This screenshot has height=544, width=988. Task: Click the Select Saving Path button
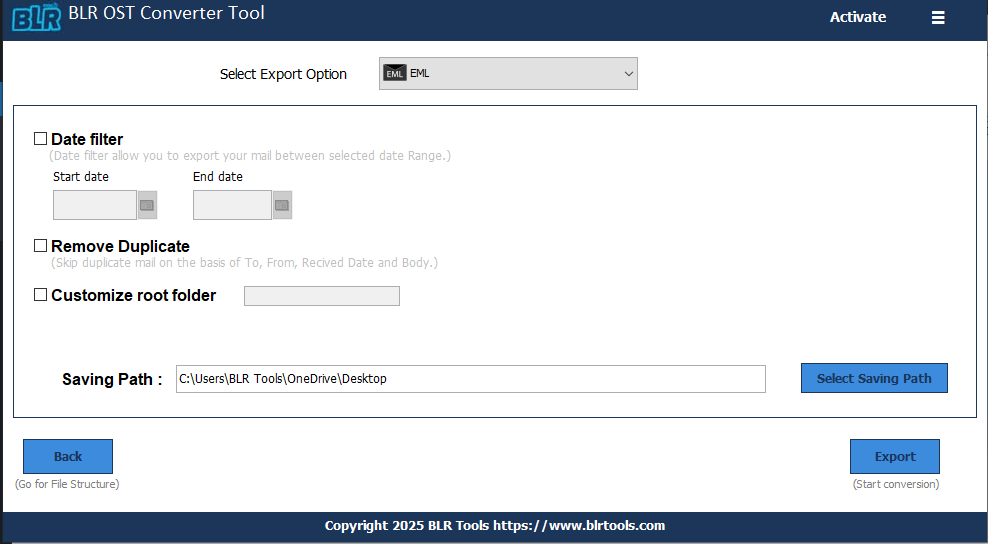(x=874, y=378)
